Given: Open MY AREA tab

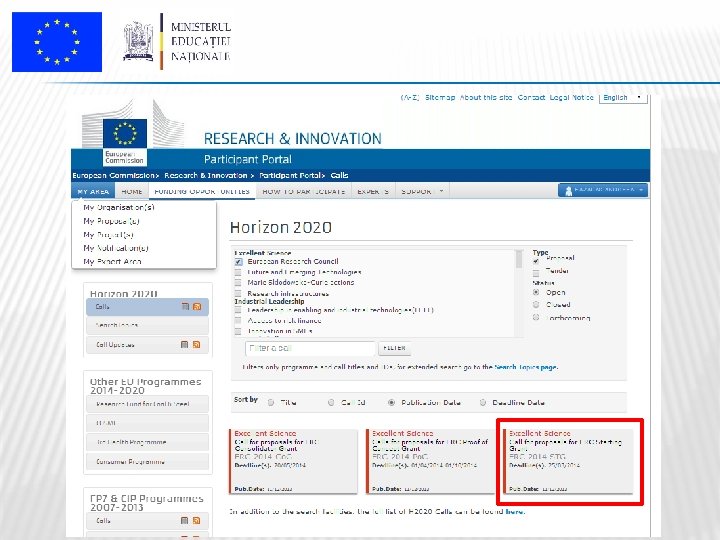Looking at the screenshot, I should (93, 191).
